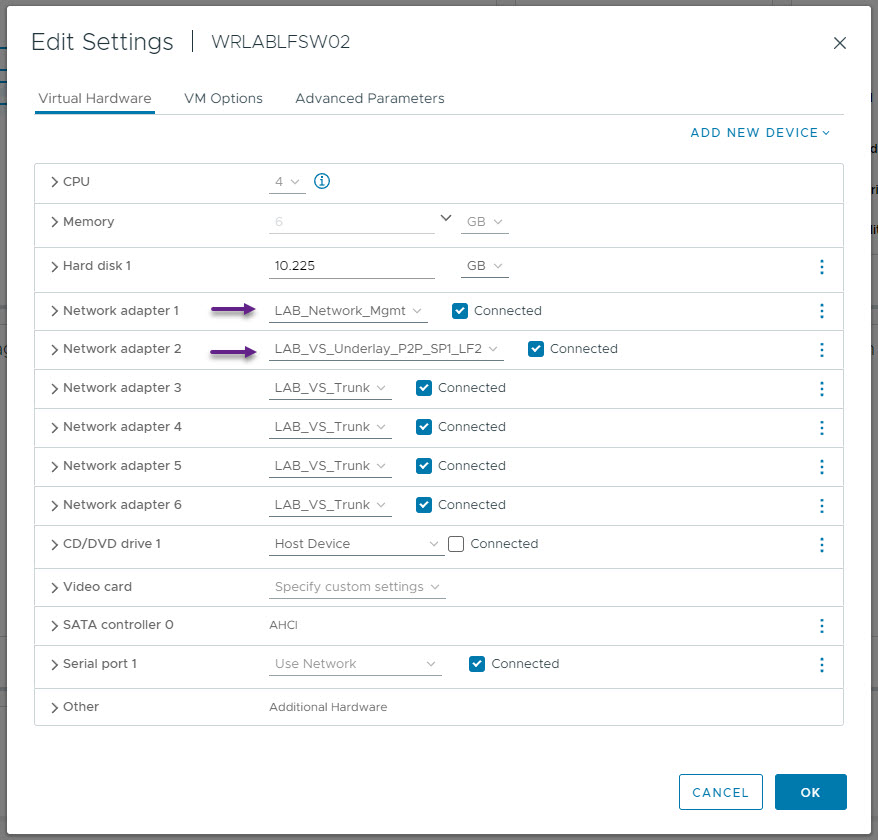Open Hard disk 1 actions menu
The width and height of the screenshot is (878, 840).
[821, 267]
